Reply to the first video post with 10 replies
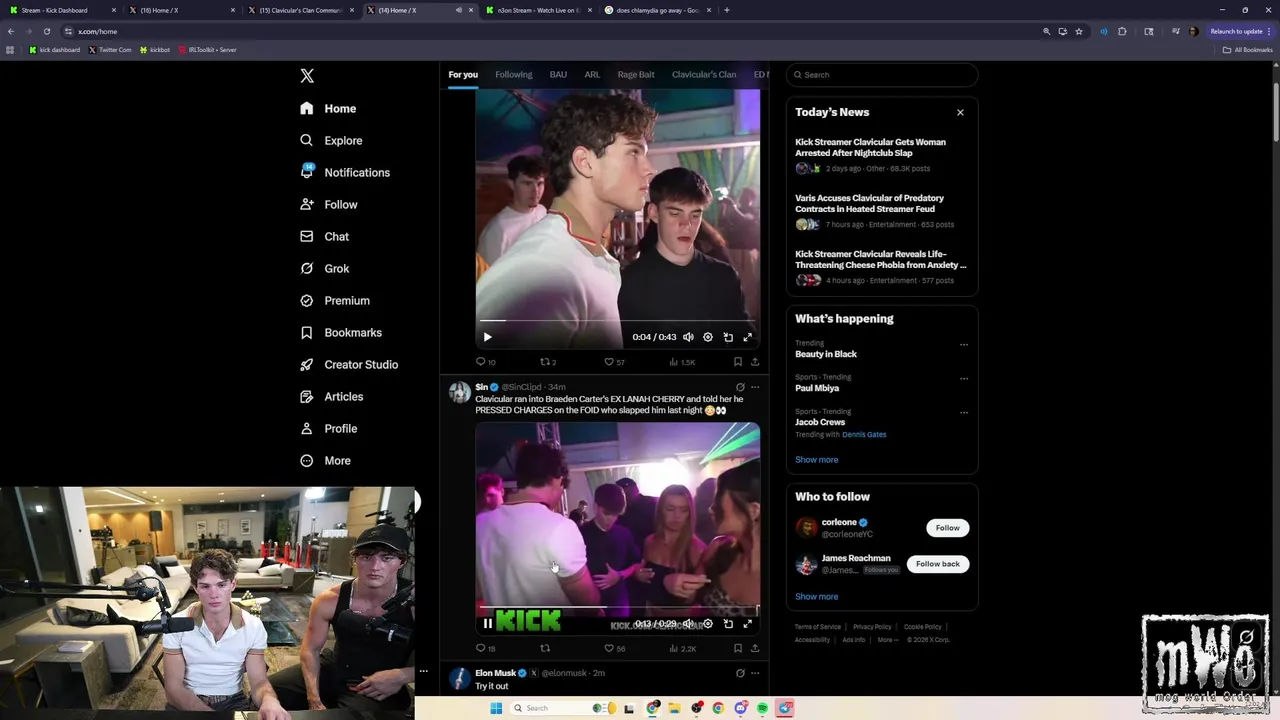 485,362
